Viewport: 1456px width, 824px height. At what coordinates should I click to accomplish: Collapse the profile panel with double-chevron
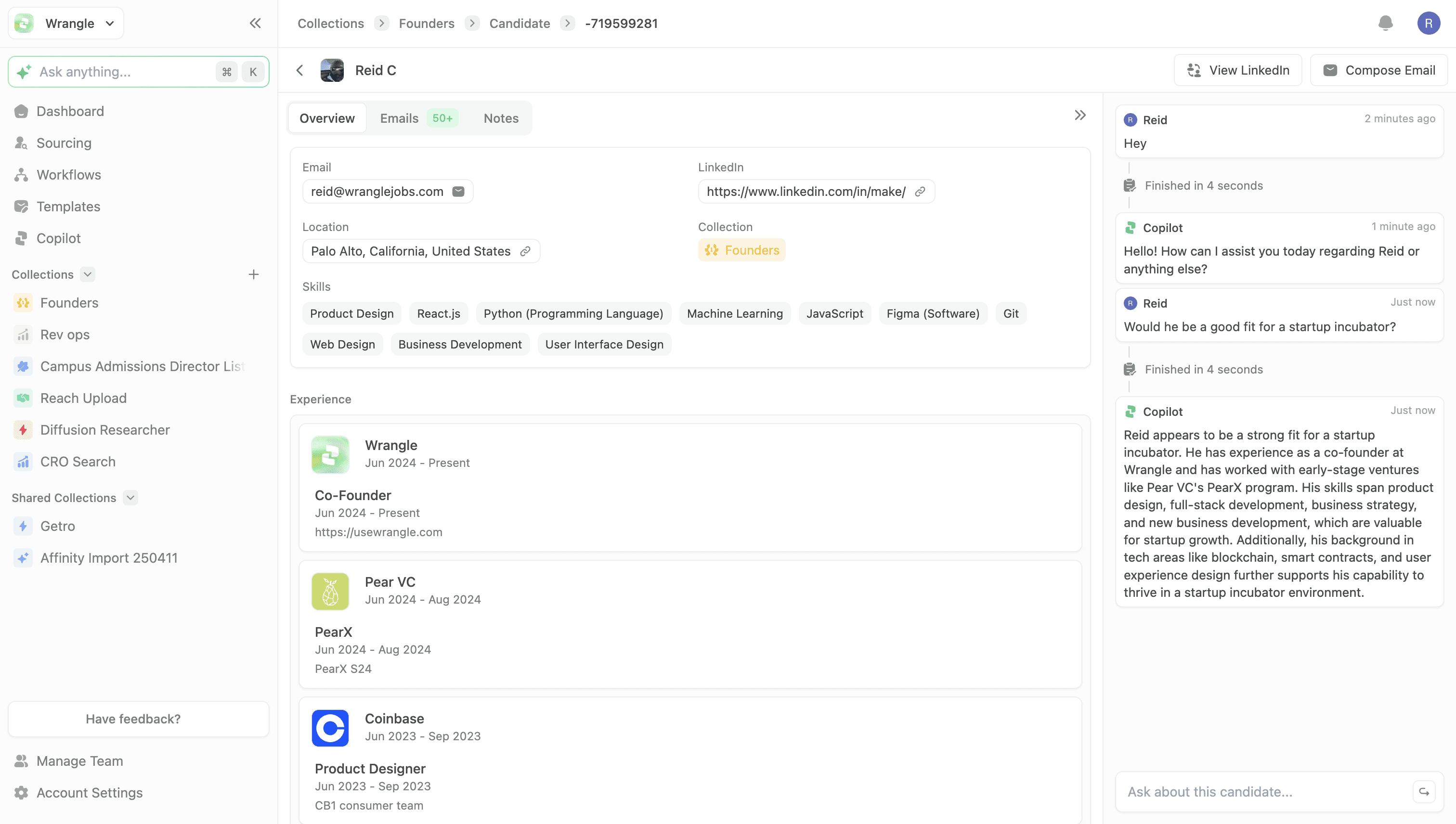coord(1080,116)
